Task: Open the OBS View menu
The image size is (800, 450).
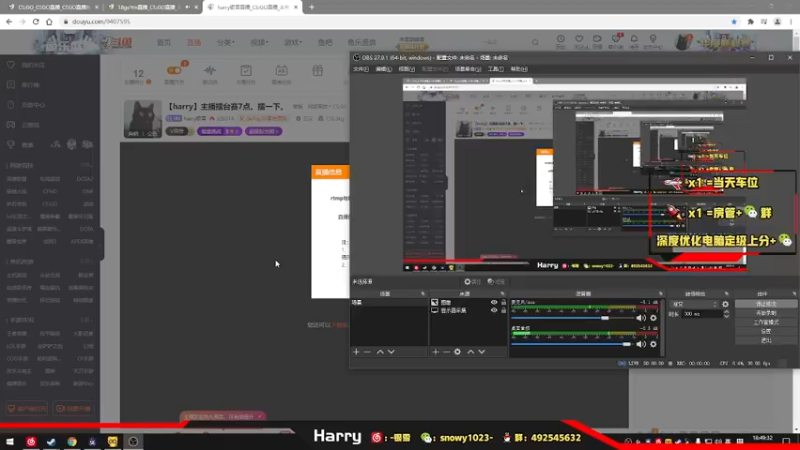Action: [407, 69]
